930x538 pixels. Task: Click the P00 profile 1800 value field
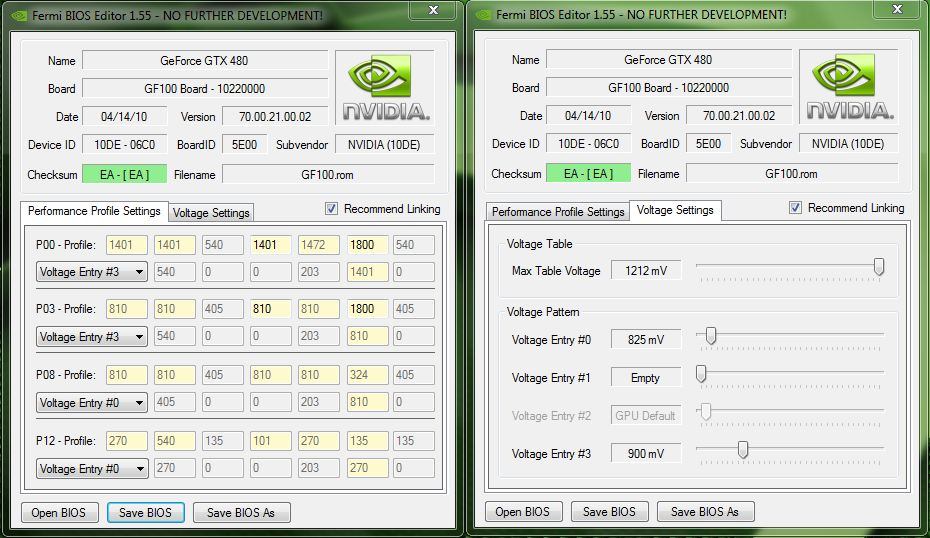tap(367, 244)
